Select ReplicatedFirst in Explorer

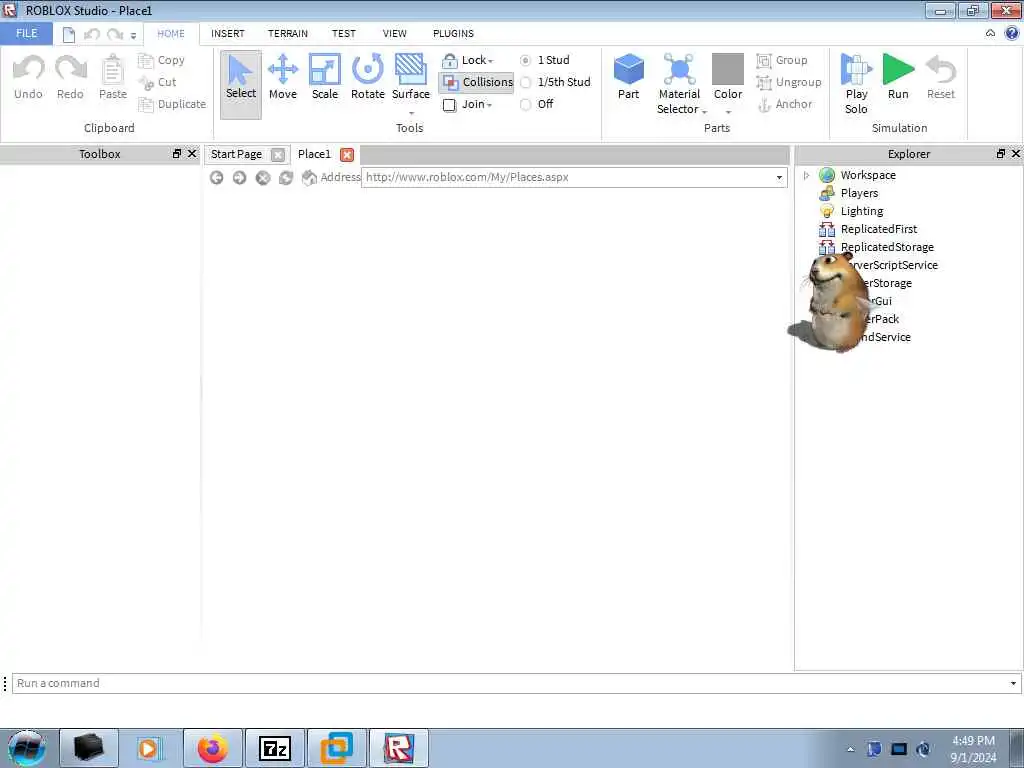879,229
